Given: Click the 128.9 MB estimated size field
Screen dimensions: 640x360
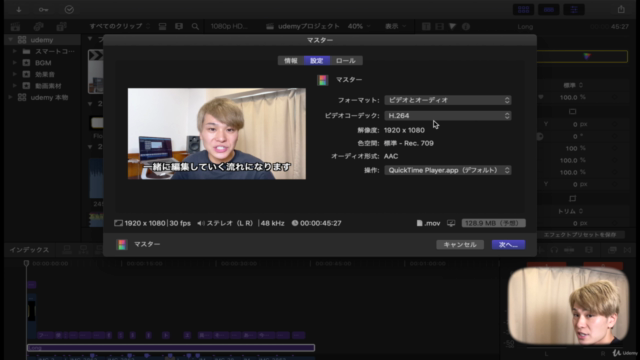Looking at the screenshot, I should pos(493,223).
